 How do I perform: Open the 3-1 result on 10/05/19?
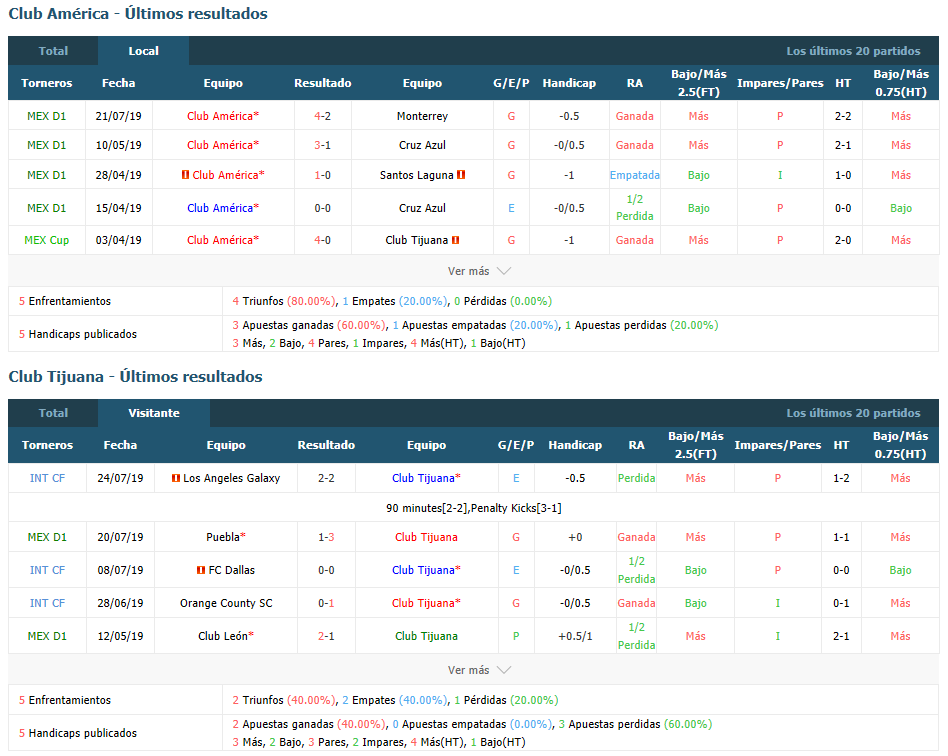(x=323, y=145)
